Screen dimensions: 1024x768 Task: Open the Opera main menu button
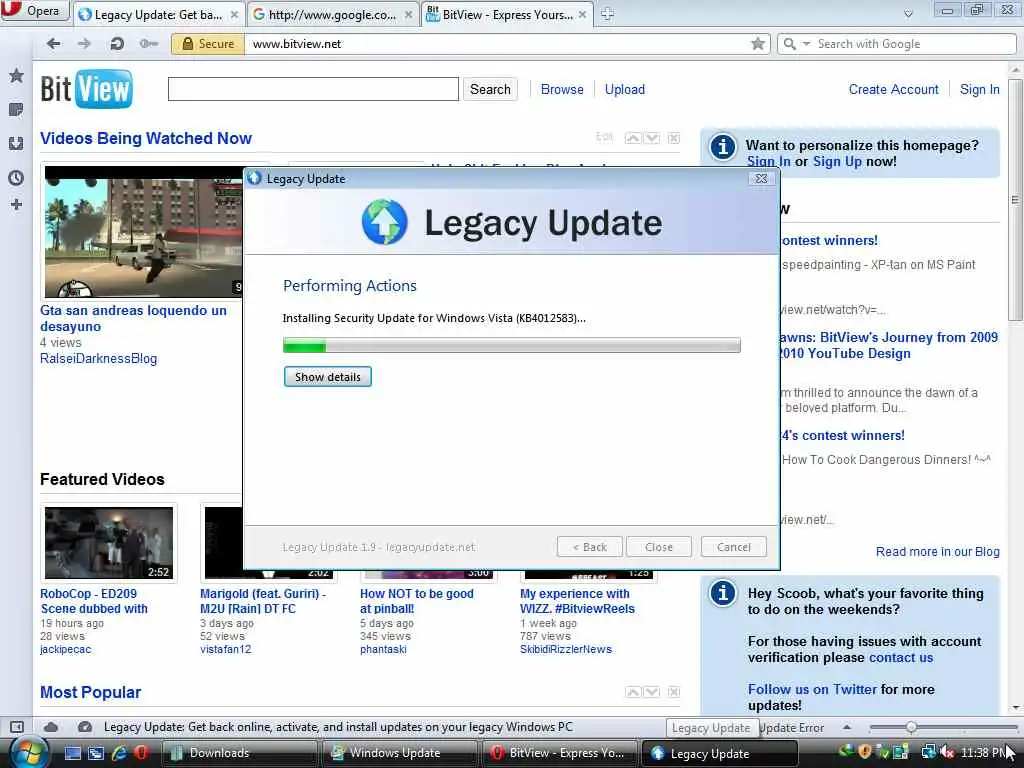[34, 10]
